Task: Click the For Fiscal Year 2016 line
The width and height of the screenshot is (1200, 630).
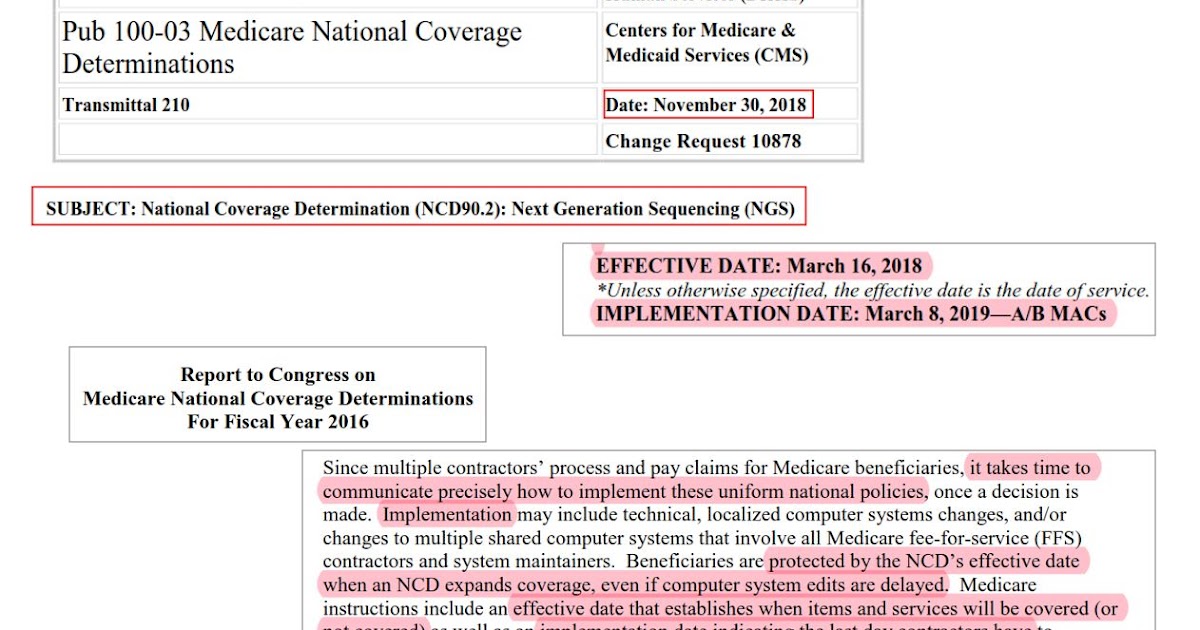Action: point(278,421)
